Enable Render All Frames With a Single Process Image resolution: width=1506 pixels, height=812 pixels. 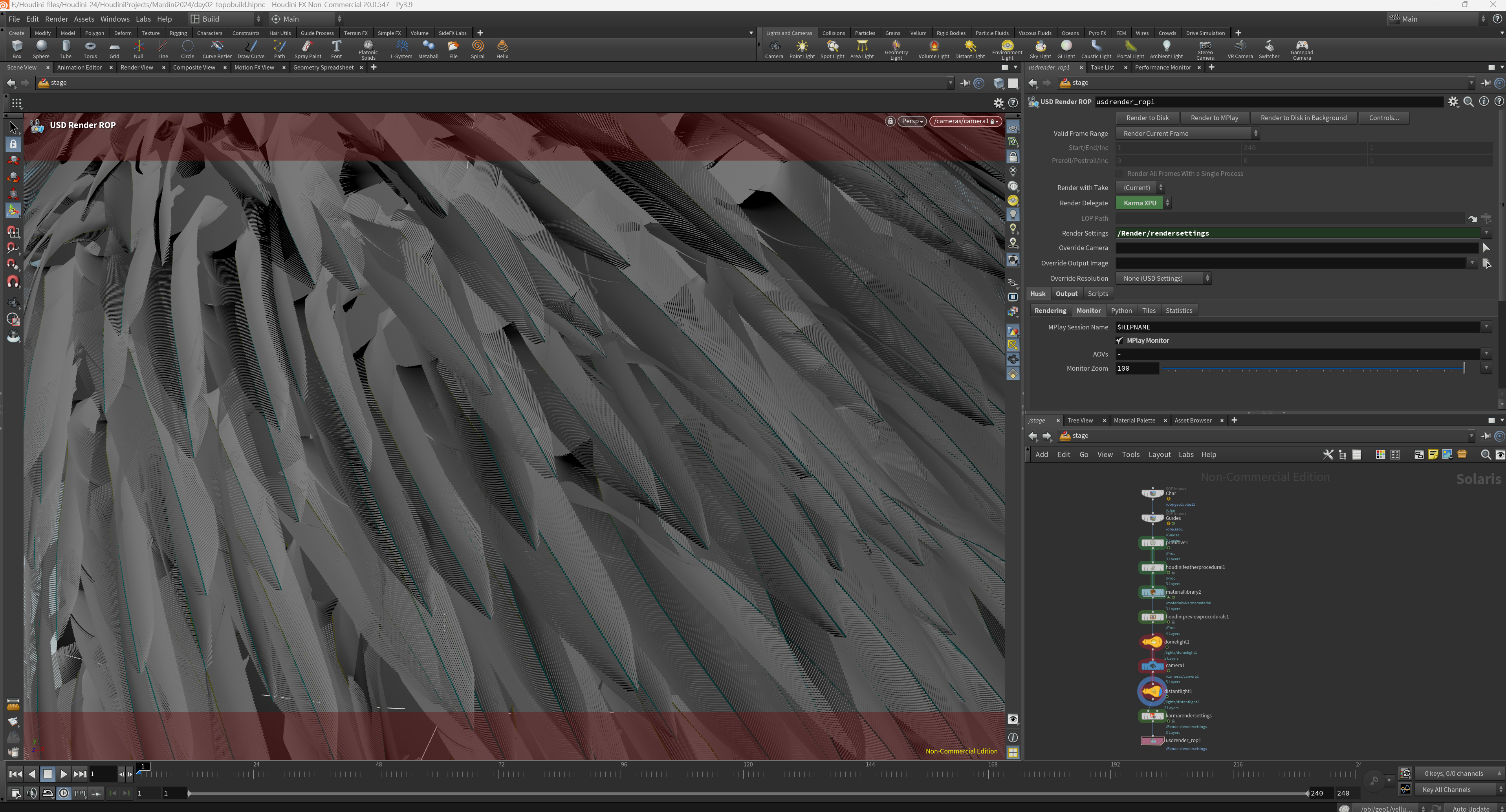pyautogui.click(x=1119, y=174)
